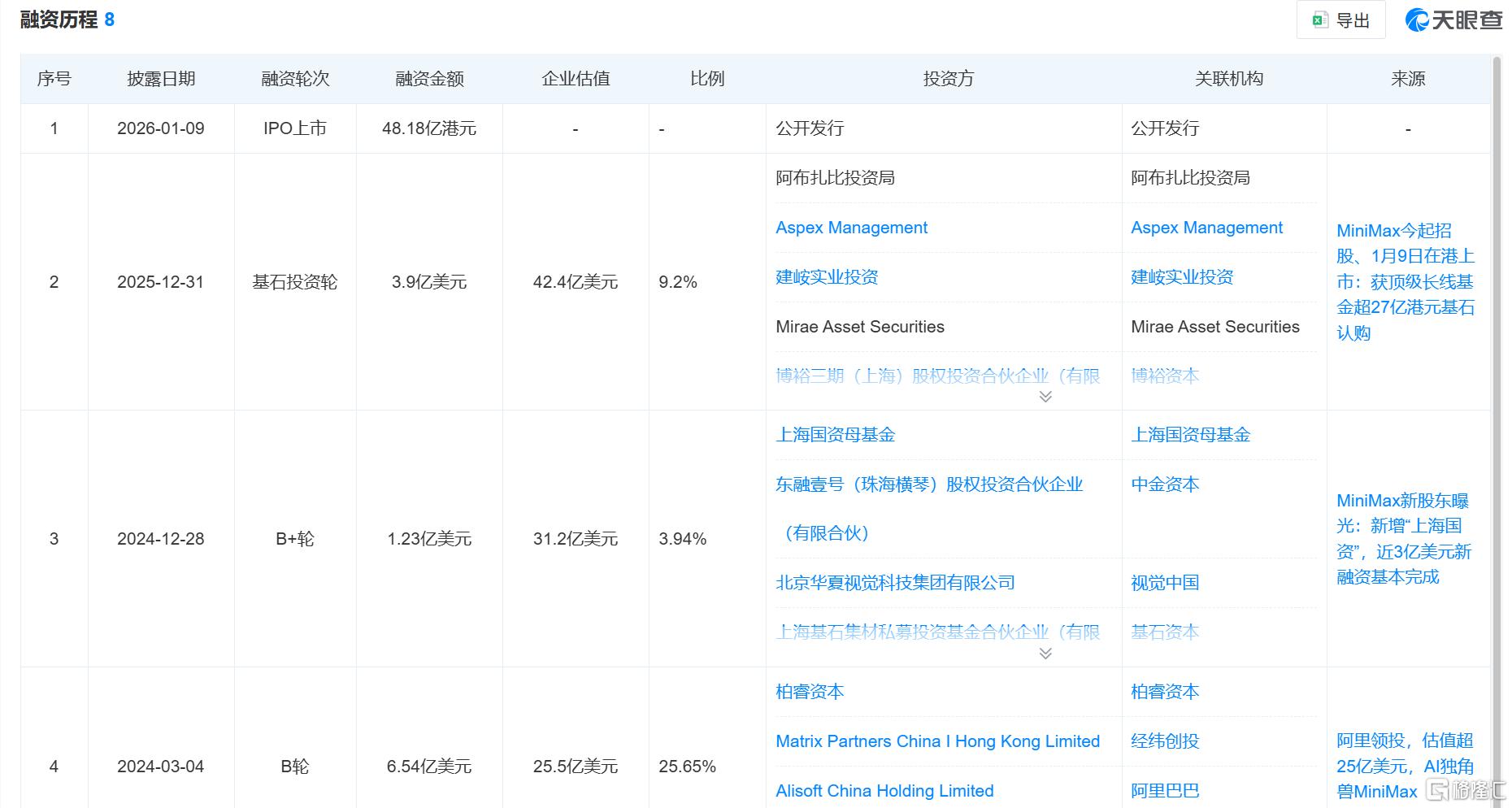1512x808 pixels.
Task: Select the 1.23亿美元 amount cell
Action: click(x=429, y=539)
